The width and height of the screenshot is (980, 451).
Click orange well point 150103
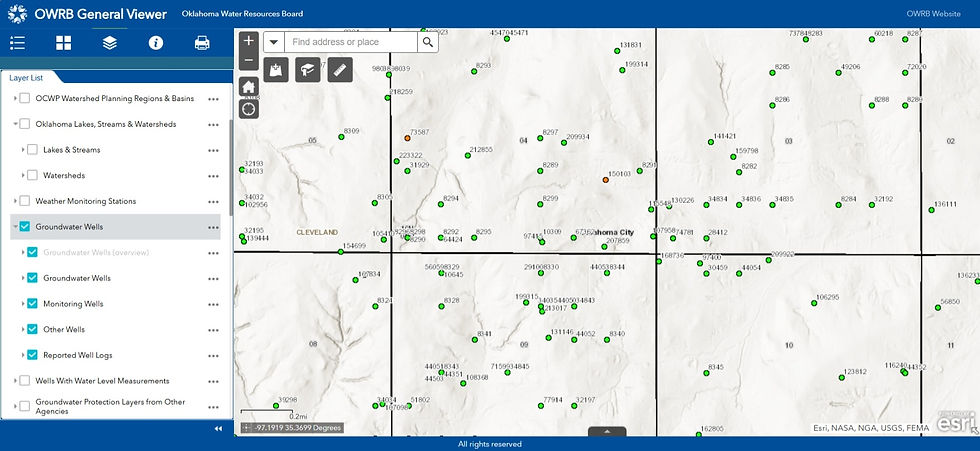(x=605, y=179)
